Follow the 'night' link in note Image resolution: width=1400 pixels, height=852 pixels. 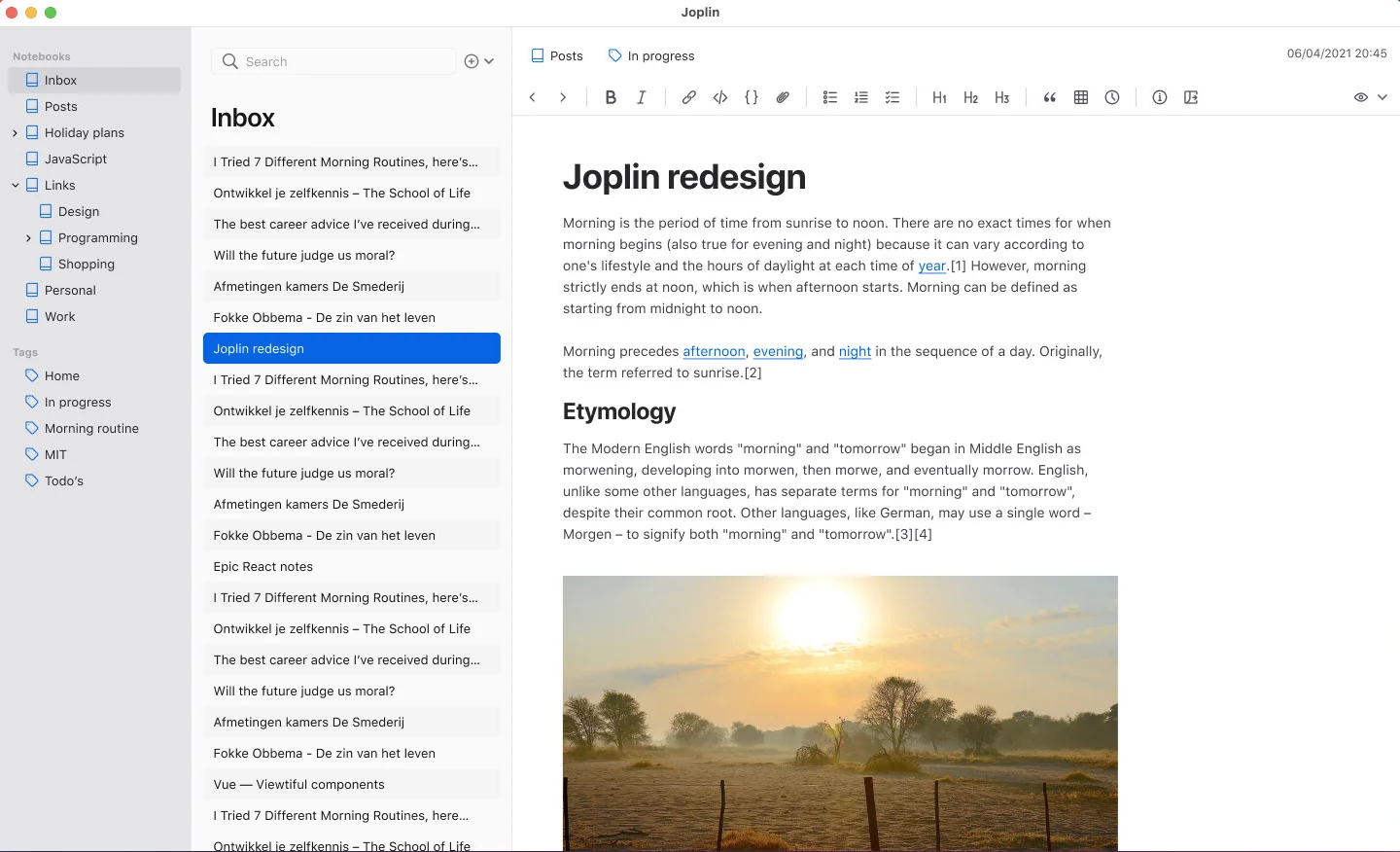click(855, 351)
